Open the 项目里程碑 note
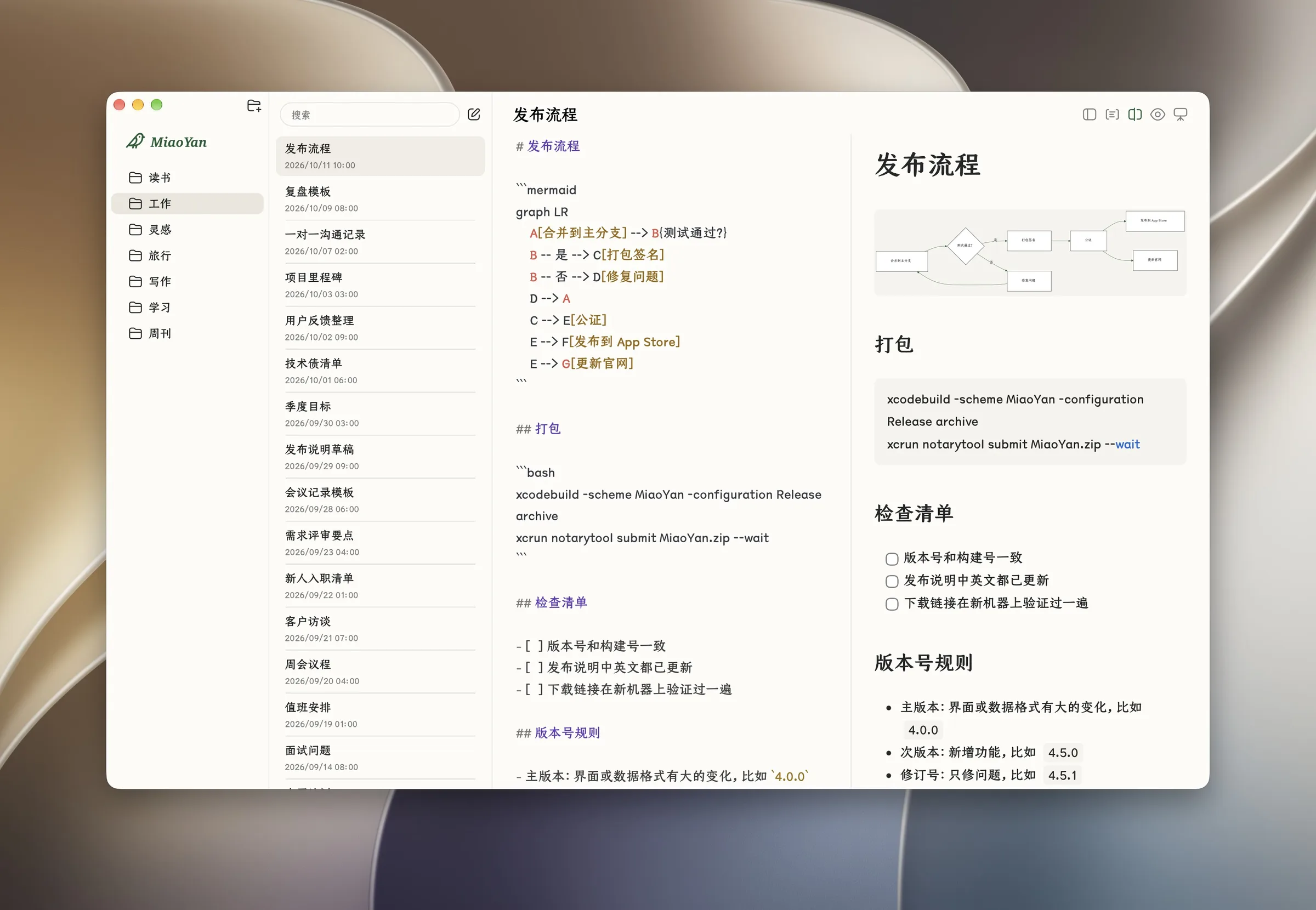1316x910 pixels. click(x=381, y=285)
